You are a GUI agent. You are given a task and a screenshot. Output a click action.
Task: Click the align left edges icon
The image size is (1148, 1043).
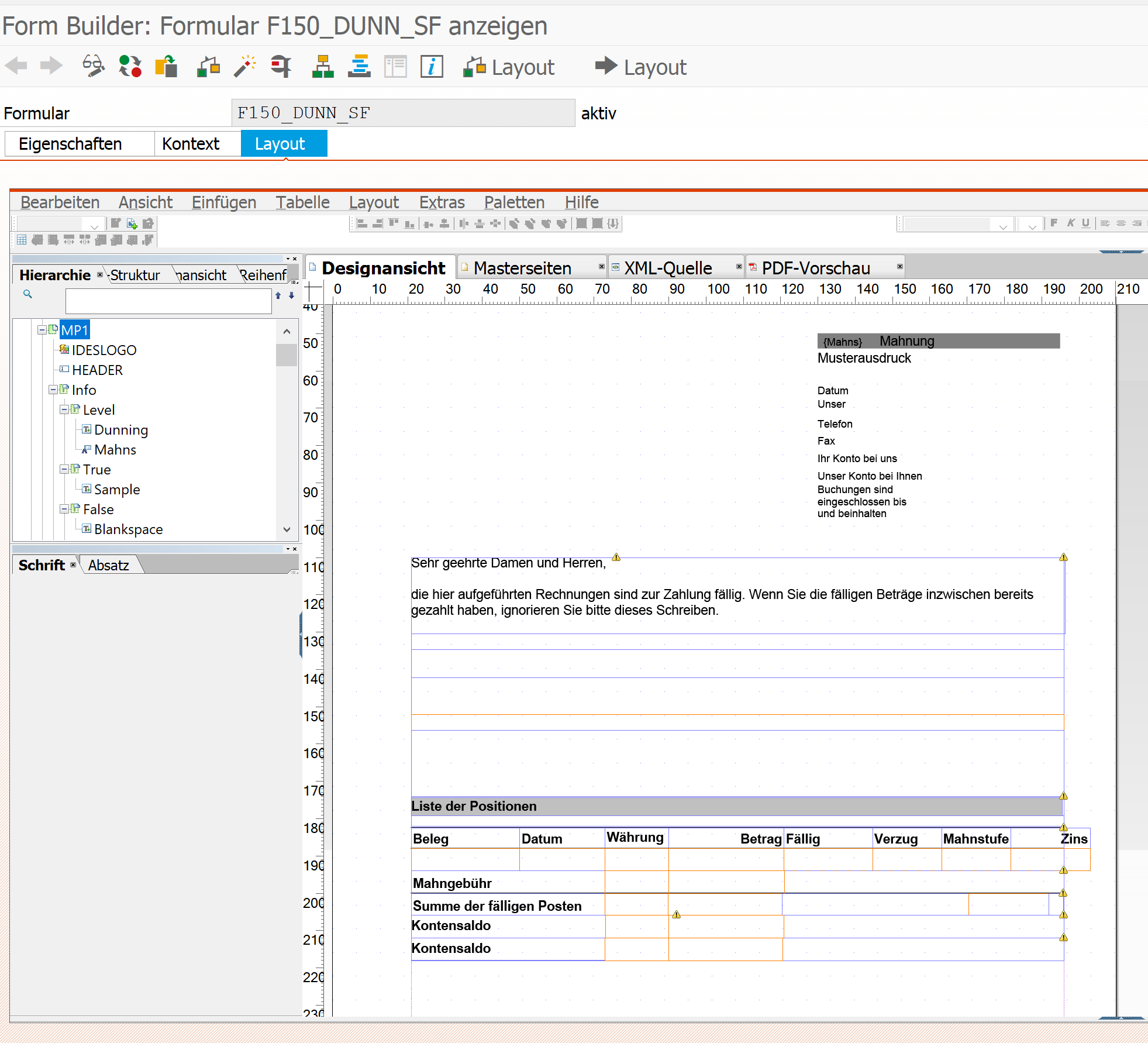[x=362, y=223]
